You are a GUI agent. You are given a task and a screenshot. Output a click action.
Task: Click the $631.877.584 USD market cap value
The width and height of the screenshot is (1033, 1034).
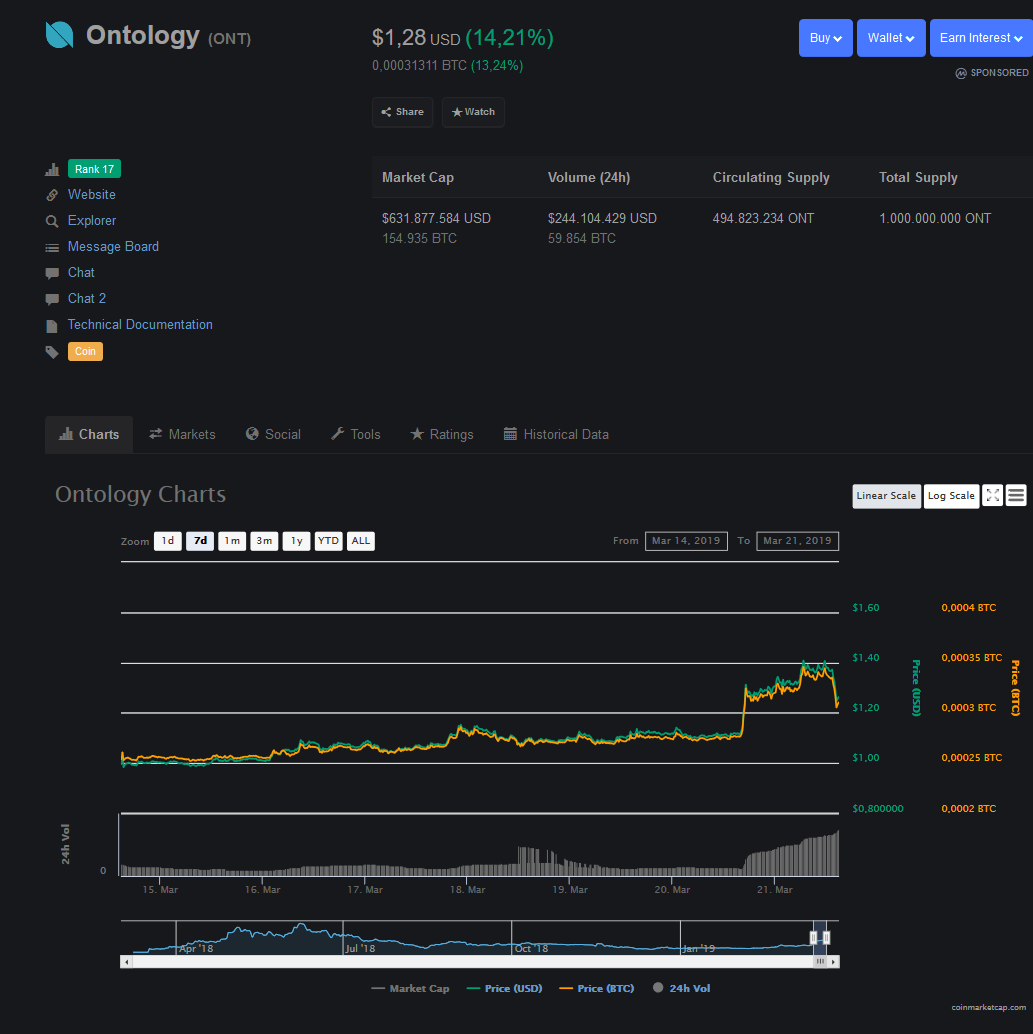click(x=437, y=219)
